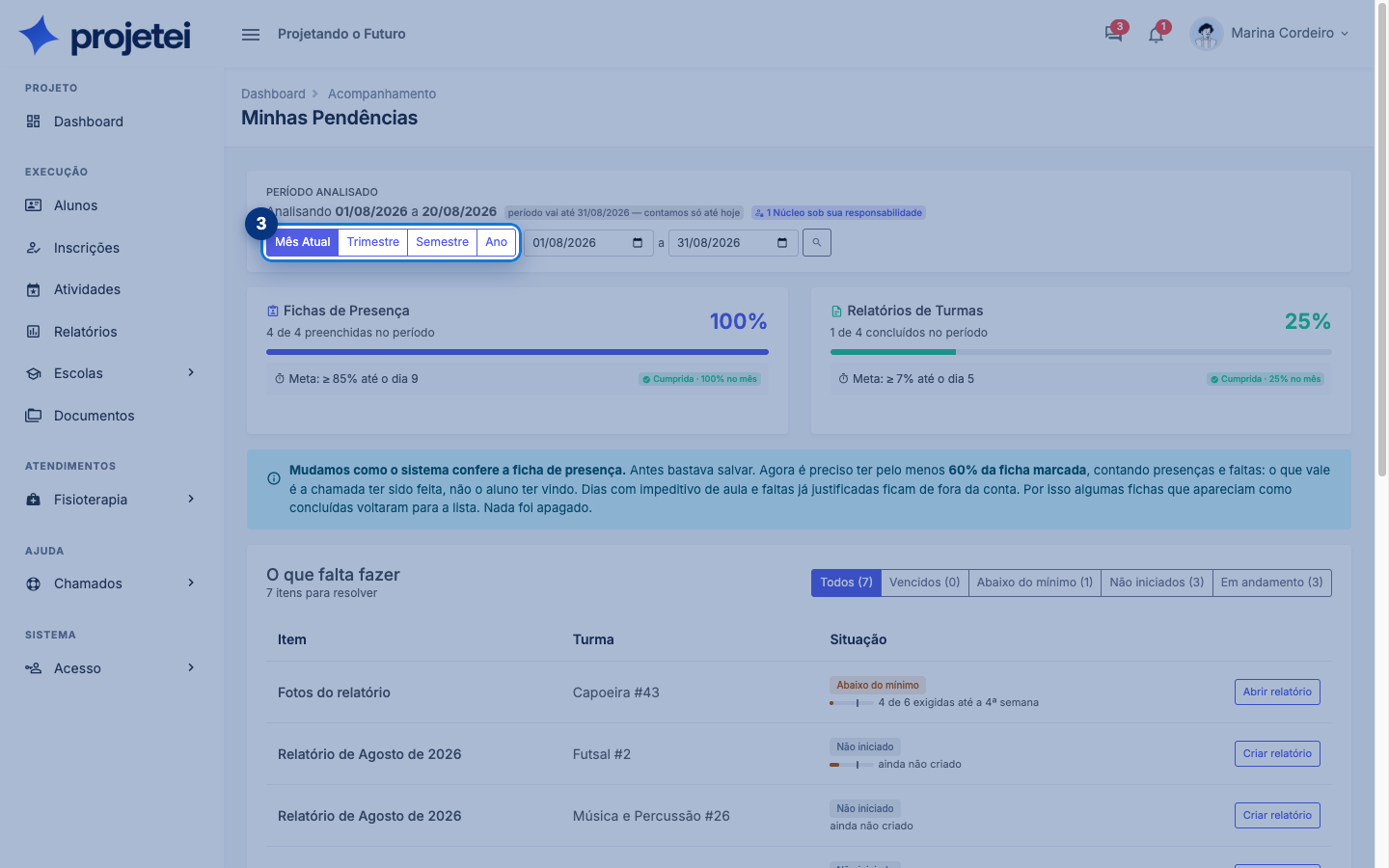Click Criar relatório for Futsal #2

(x=1277, y=754)
